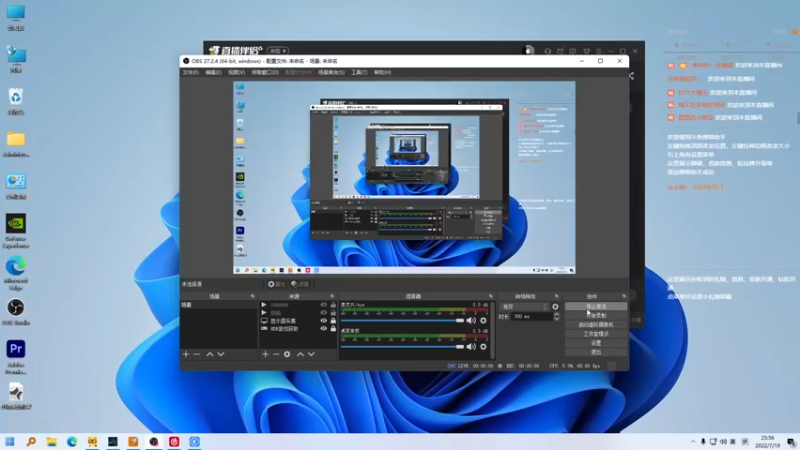The height and width of the screenshot is (450, 800).
Task: Open settings gear for mic/Aux audio
Action: [x=483, y=321]
